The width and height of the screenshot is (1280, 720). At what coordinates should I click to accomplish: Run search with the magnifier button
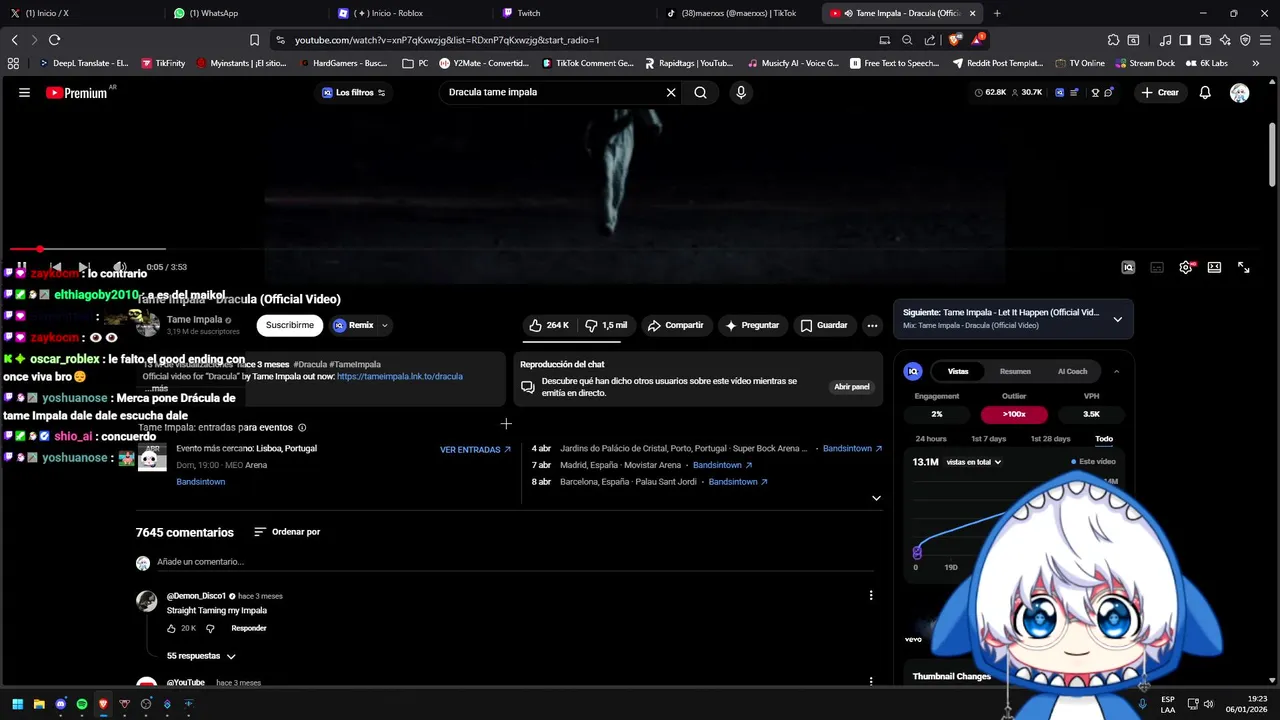click(x=700, y=92)
